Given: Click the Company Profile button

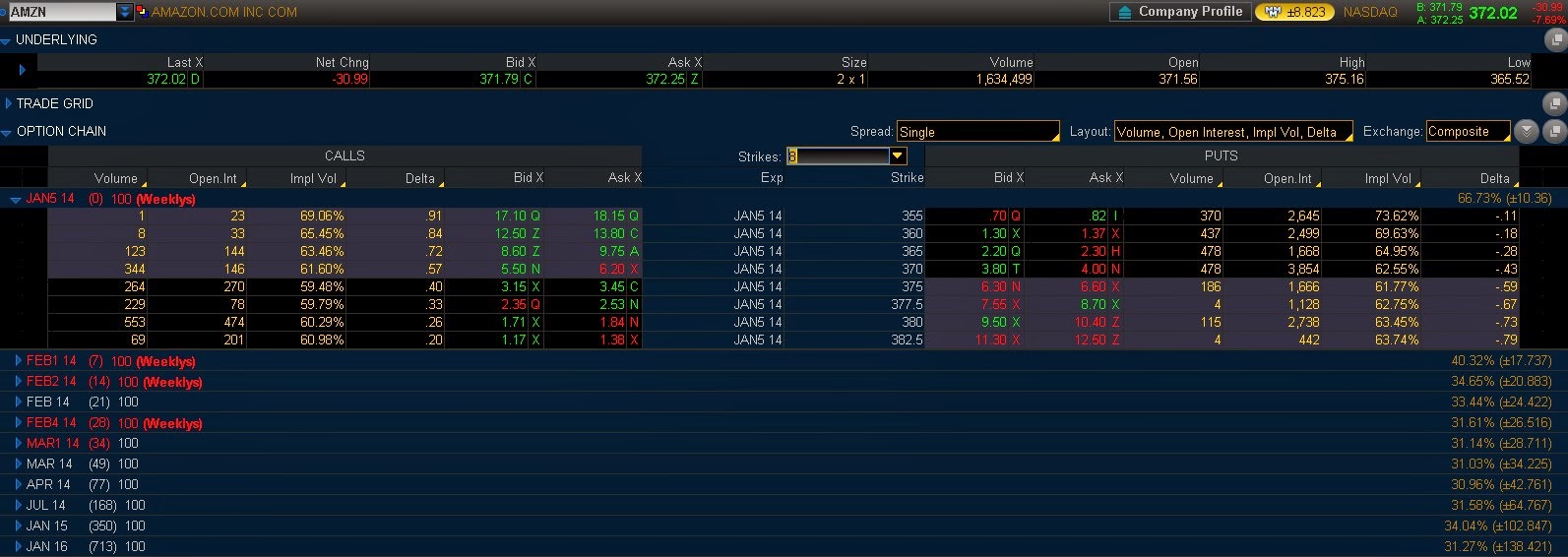Looking at the screenshot, I should tap(1180, 12).
